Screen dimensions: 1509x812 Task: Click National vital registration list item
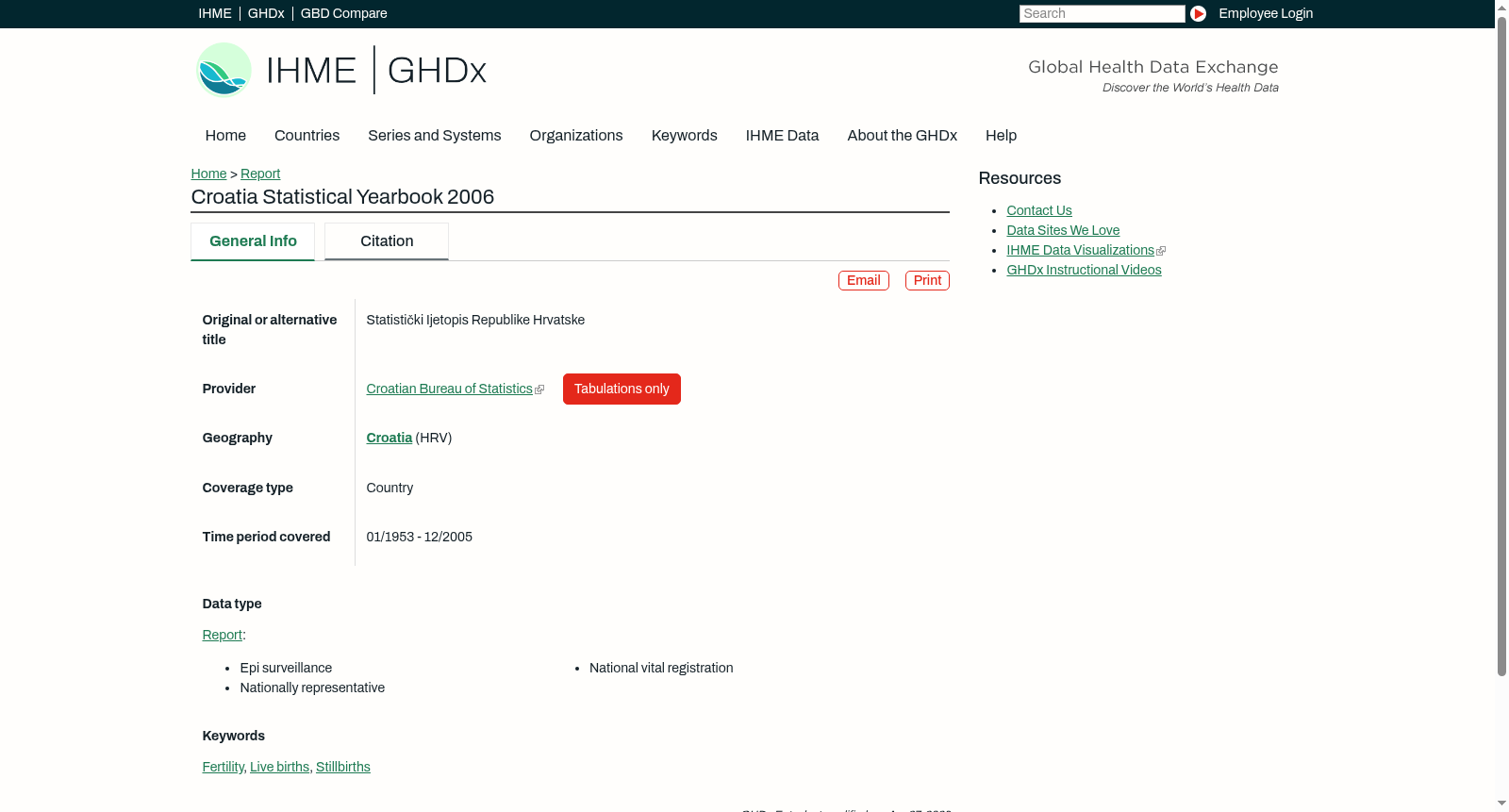[x=661, y=668]
